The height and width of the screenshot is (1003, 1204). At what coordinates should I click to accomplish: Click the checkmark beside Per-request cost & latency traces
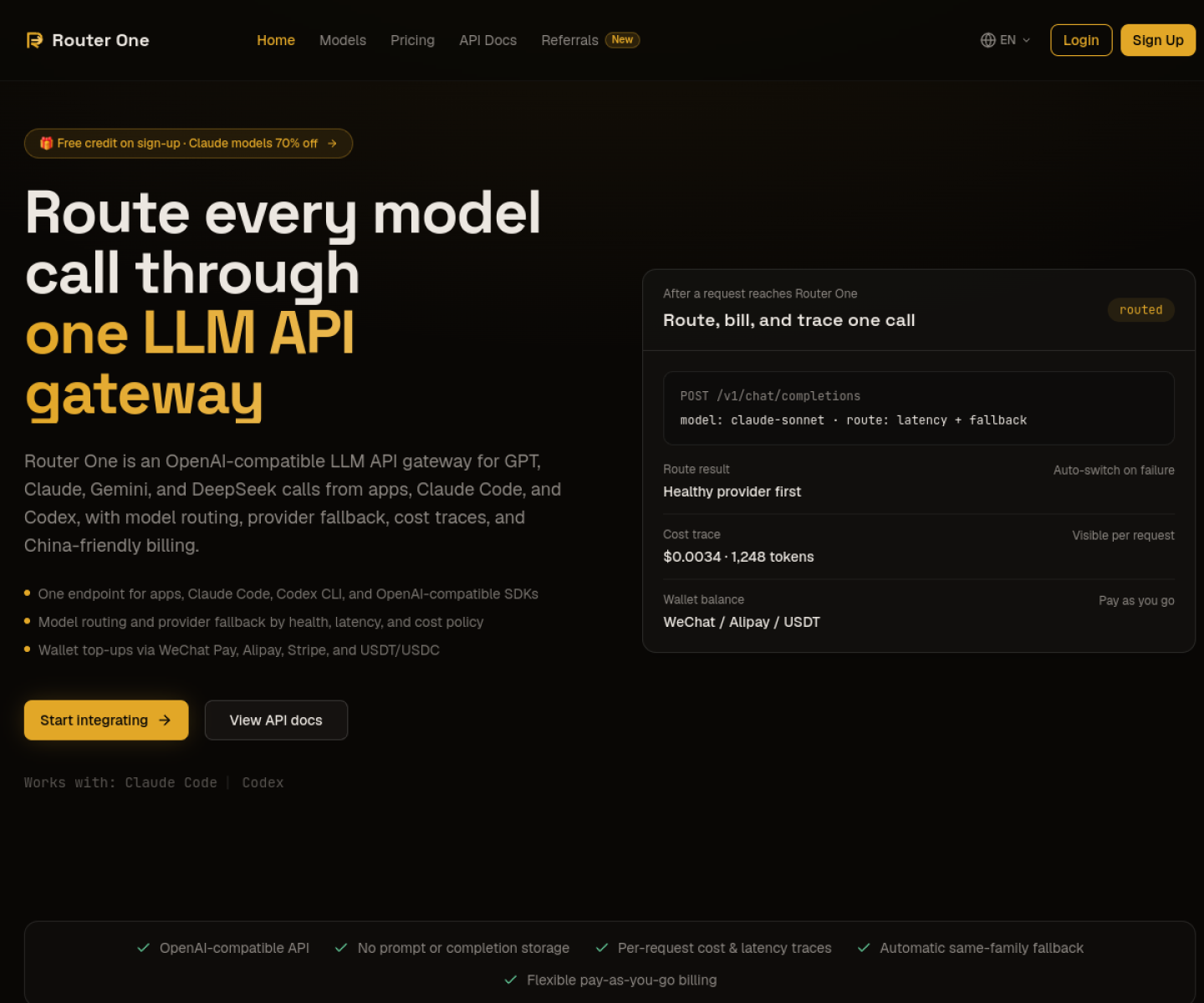(x=602, y=948)
